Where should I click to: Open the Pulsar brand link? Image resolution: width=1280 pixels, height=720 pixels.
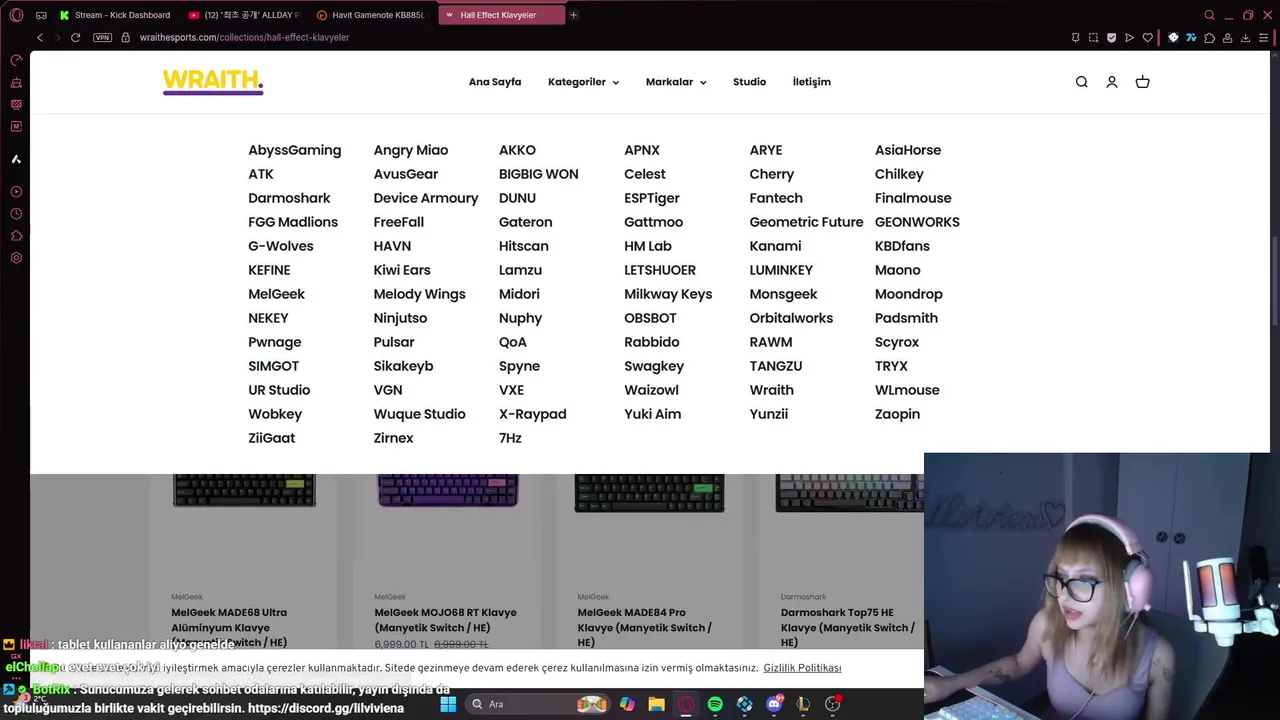pyautogui.click(x=394, y=342)
